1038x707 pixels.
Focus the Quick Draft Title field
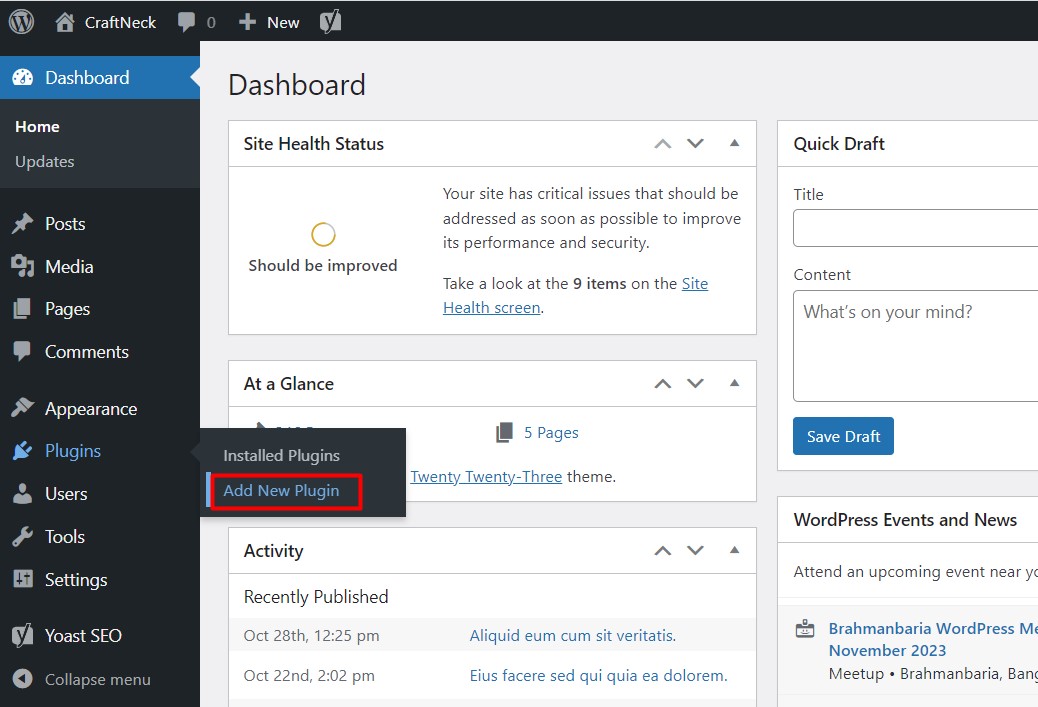pyautogui.click(x=916, y=228)
